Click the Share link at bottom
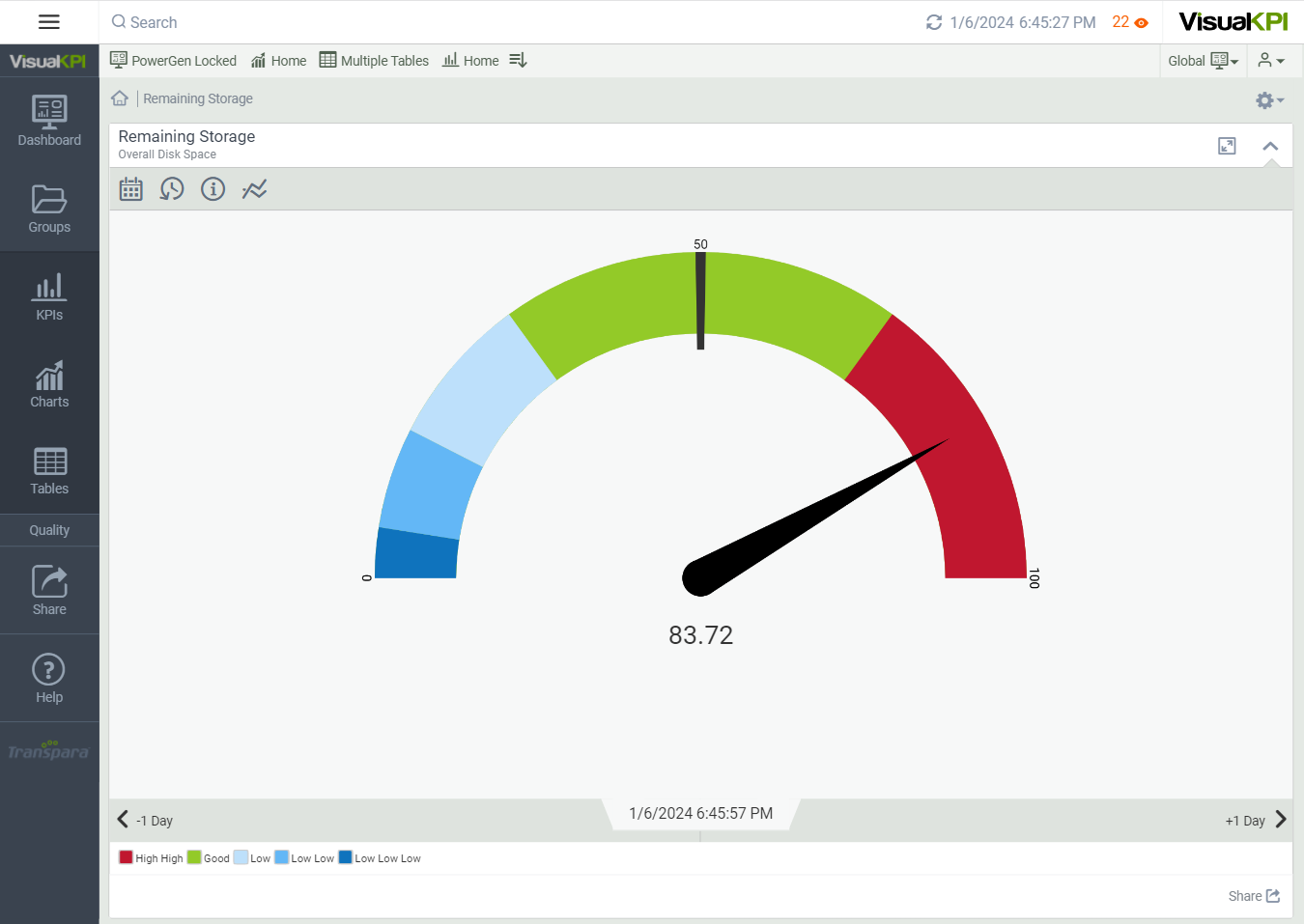The image size is (1304, 924). click(x=1254, y=896)
